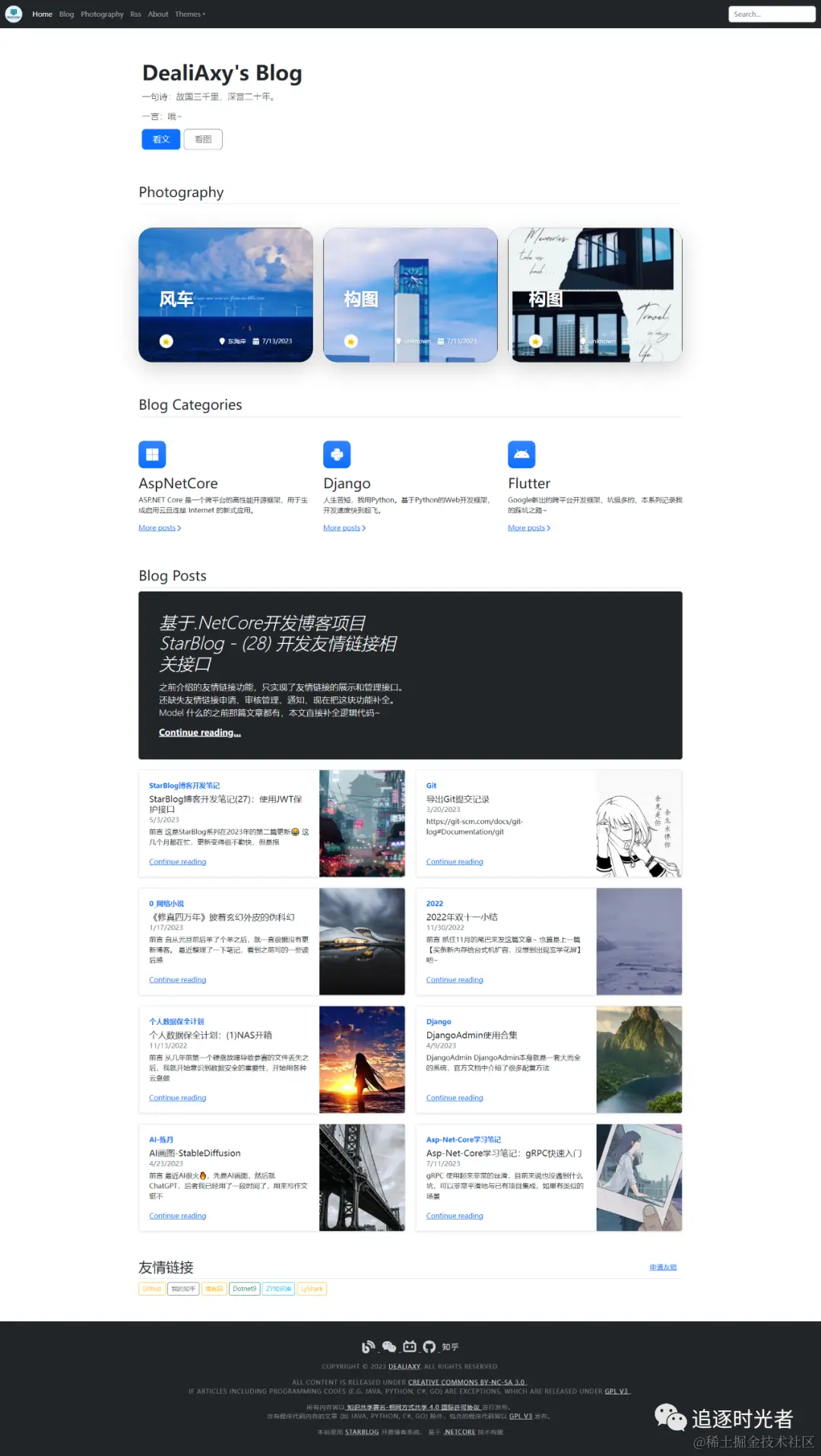Click More posts under Django
The image size is (821, 1456).
344,528
